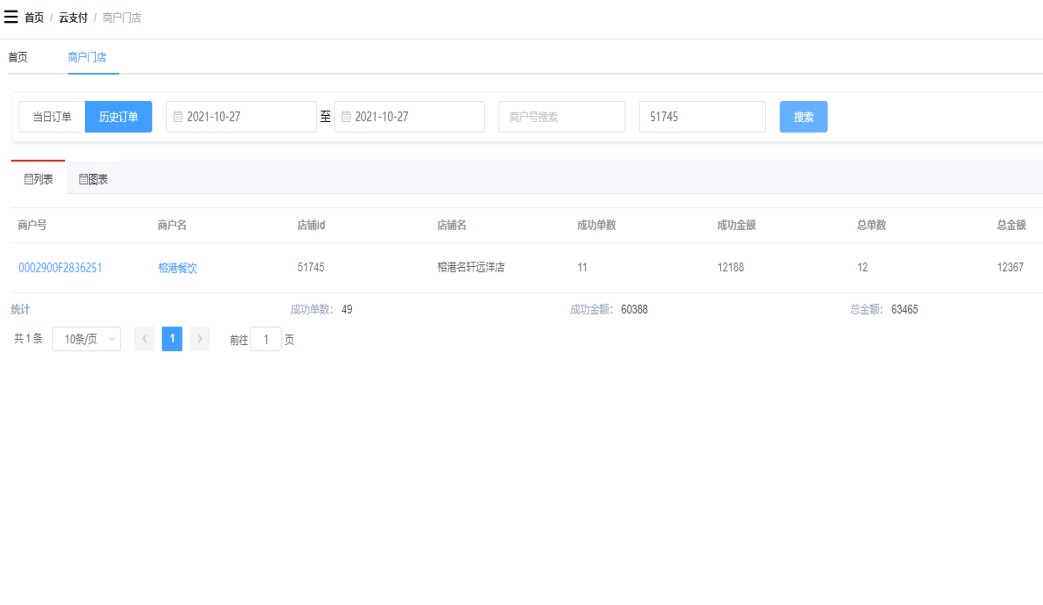Go to next page arrow
Screen dimensions: 1043x605
[199, 339]
